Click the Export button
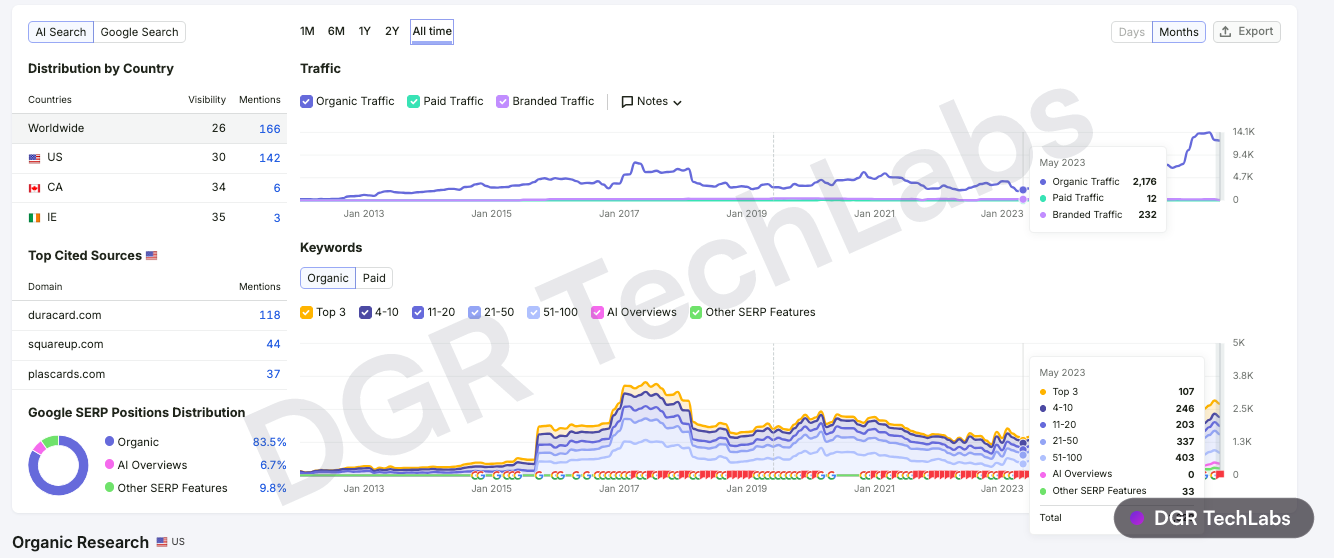 [x=1247, y=32]
